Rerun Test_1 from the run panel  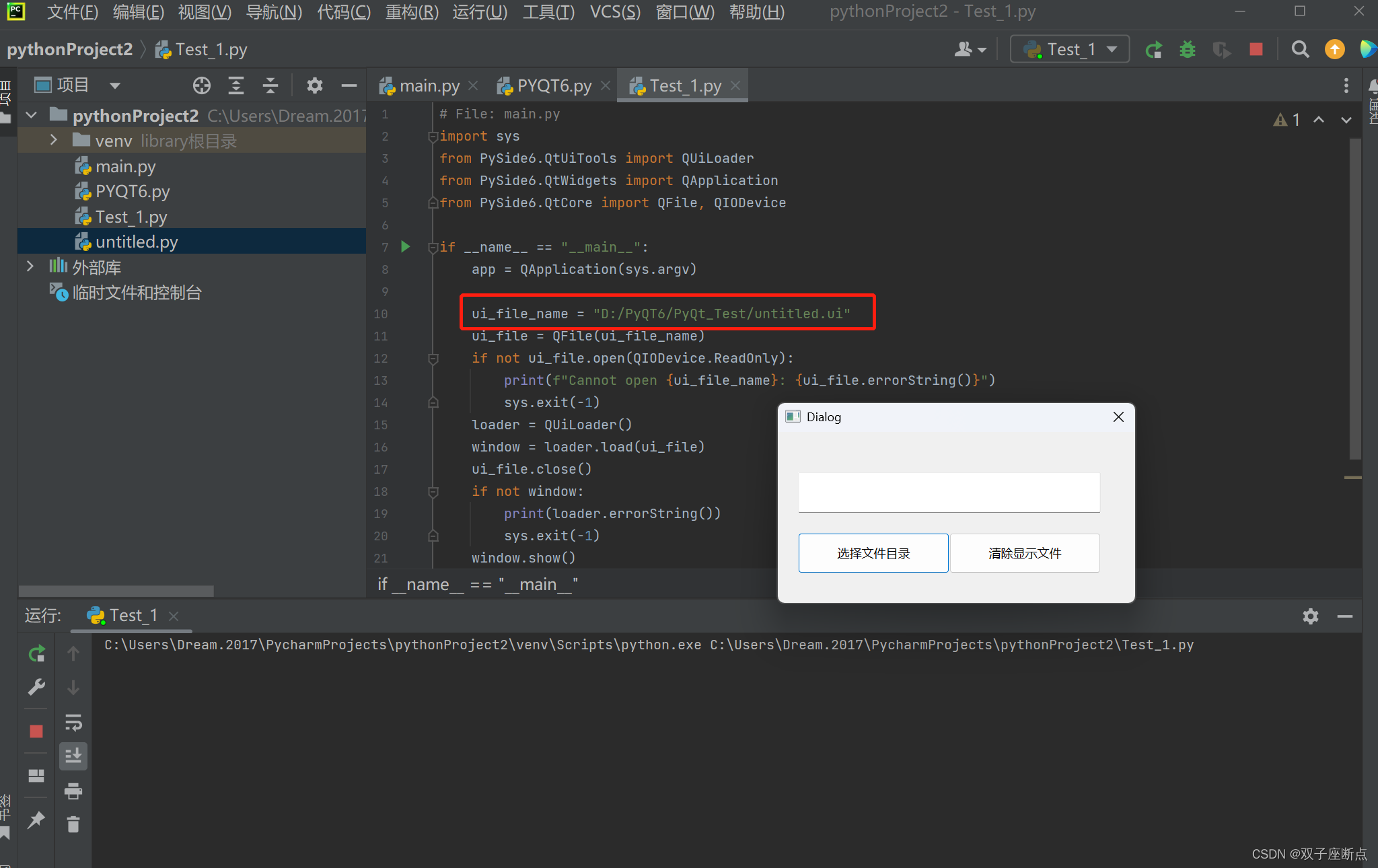click(x=36, y=653)
